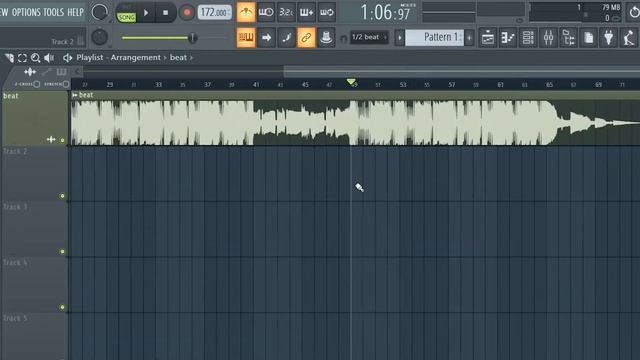Open project info page icon
Viewport: 640px width, 360px height.
click(588, 38)
